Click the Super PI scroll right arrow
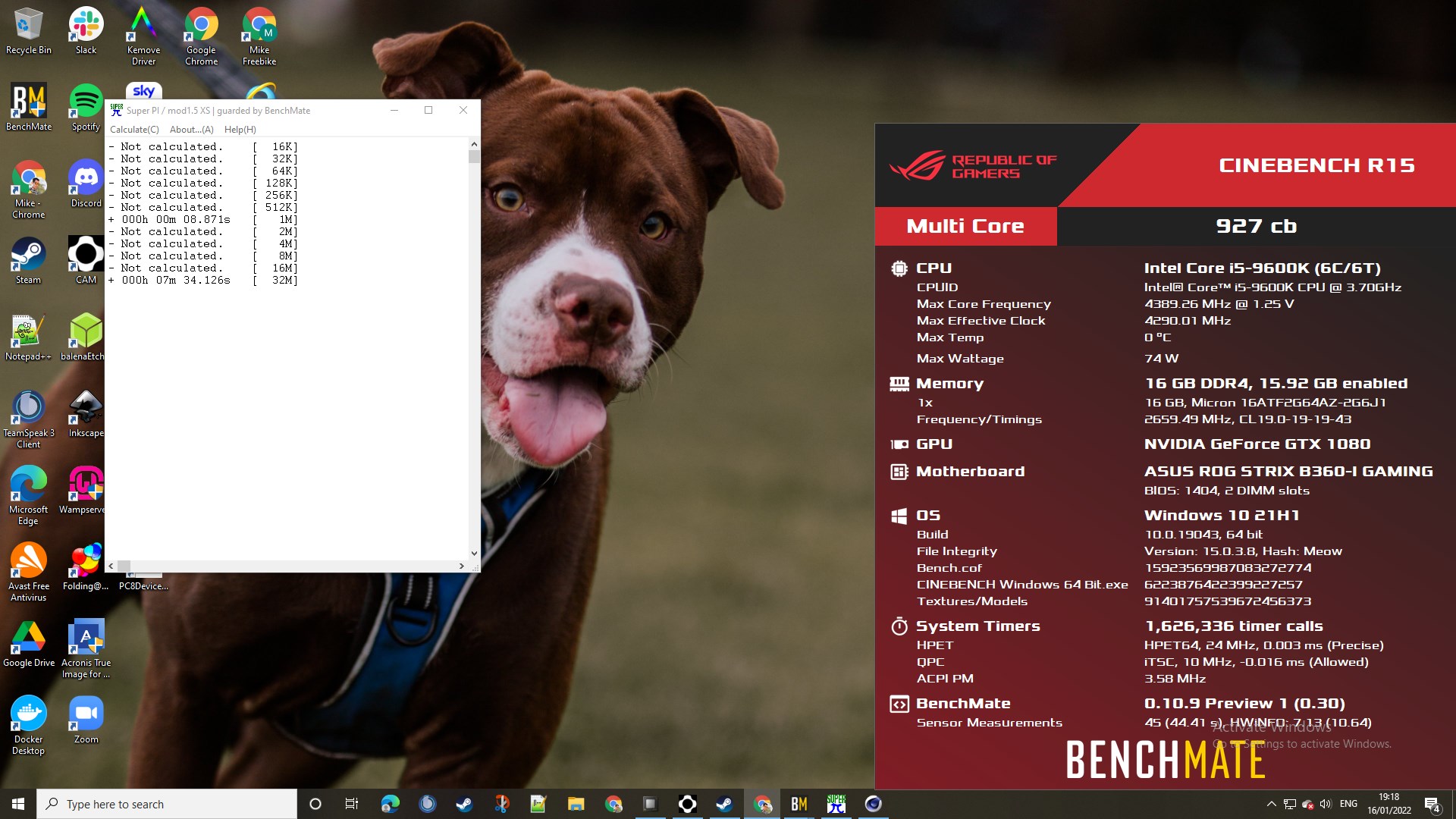This screenshot has height=819, width=1456. (x=462, y=566)
